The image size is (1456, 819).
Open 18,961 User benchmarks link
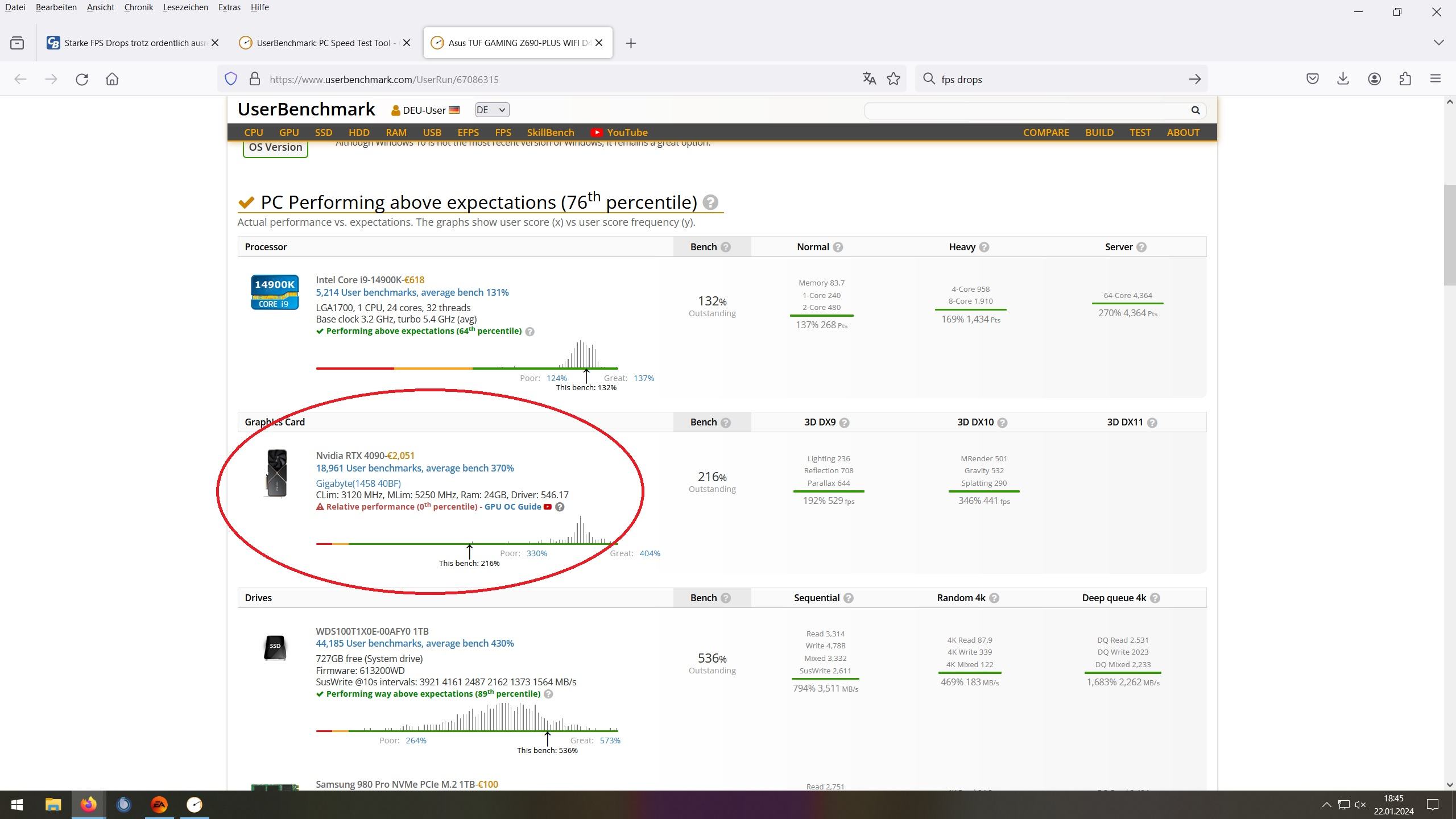[x=415, y=468]
